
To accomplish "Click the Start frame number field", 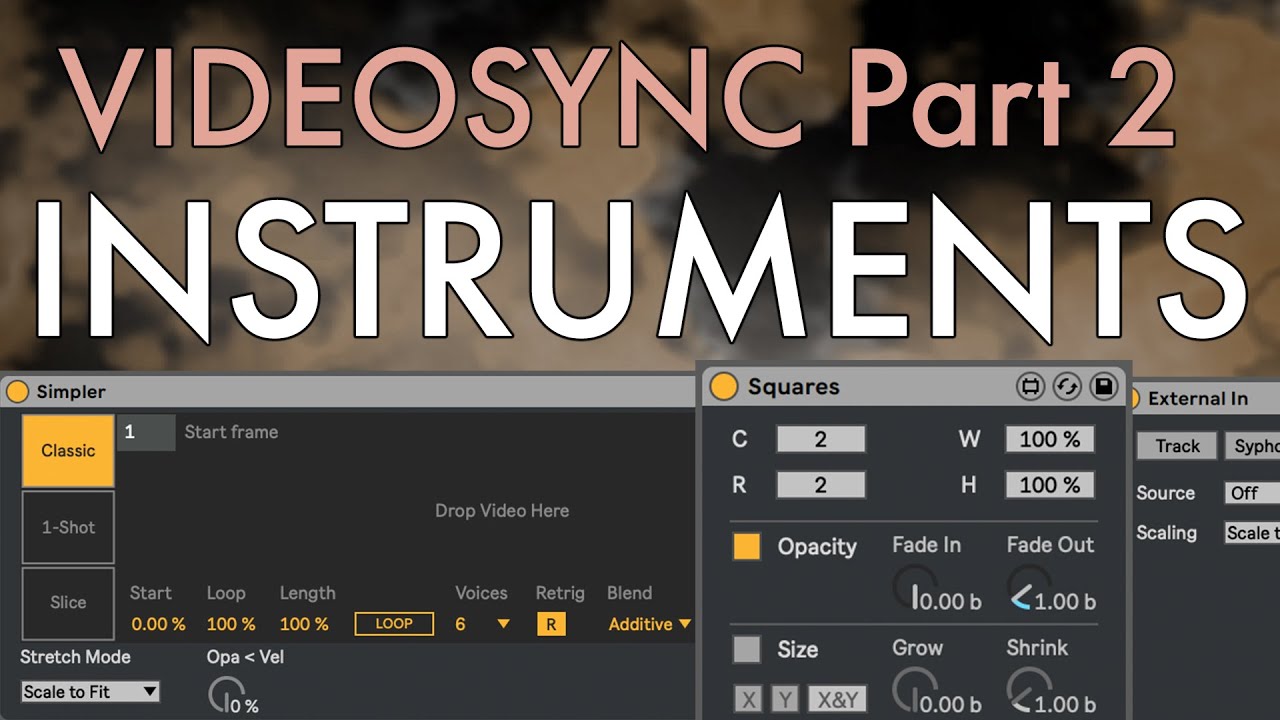I will (147, 432).
